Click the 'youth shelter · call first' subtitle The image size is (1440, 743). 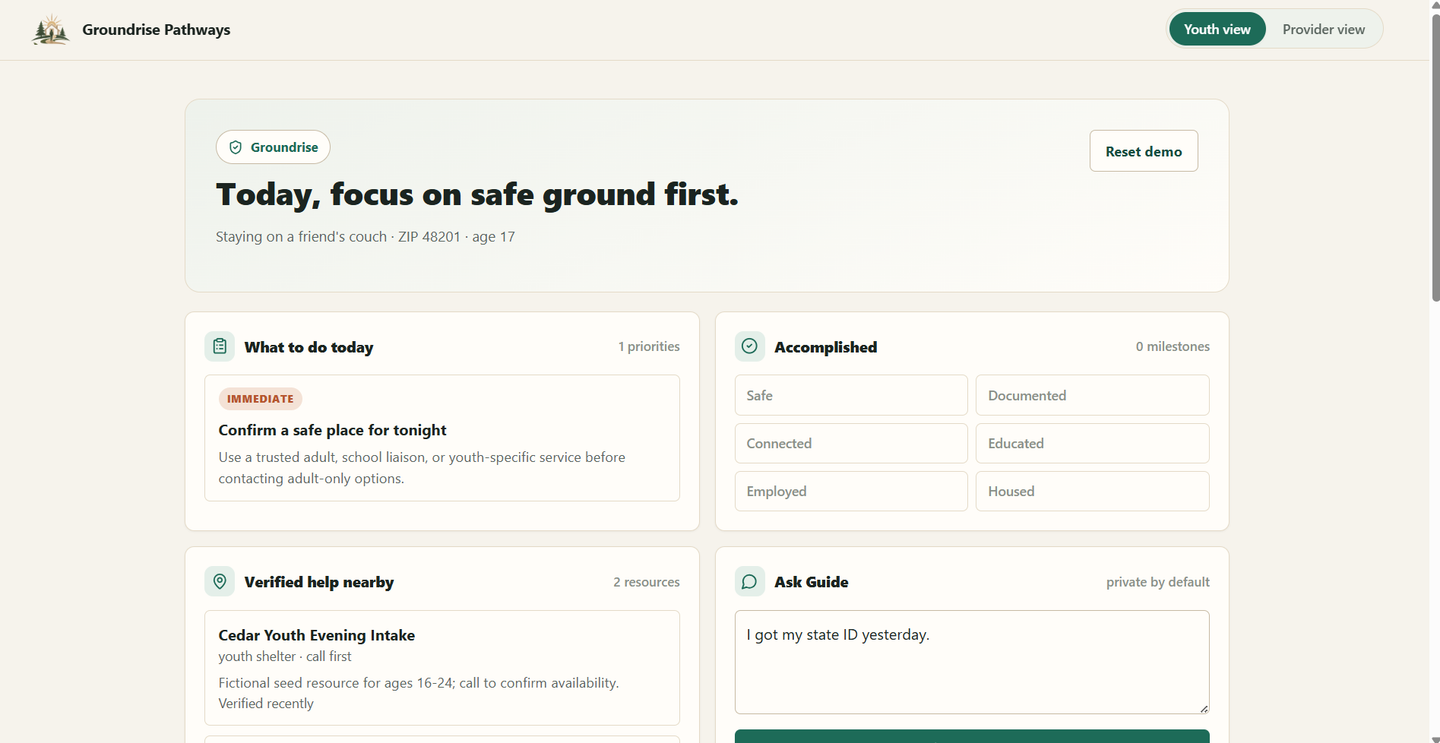click(285, 657)
